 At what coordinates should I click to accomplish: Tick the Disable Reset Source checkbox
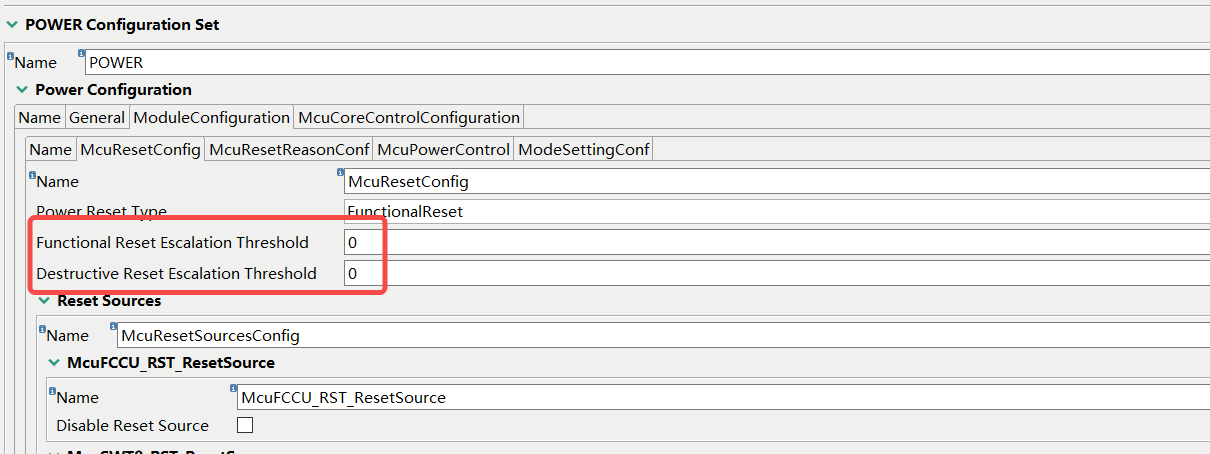tap(245, 425)
